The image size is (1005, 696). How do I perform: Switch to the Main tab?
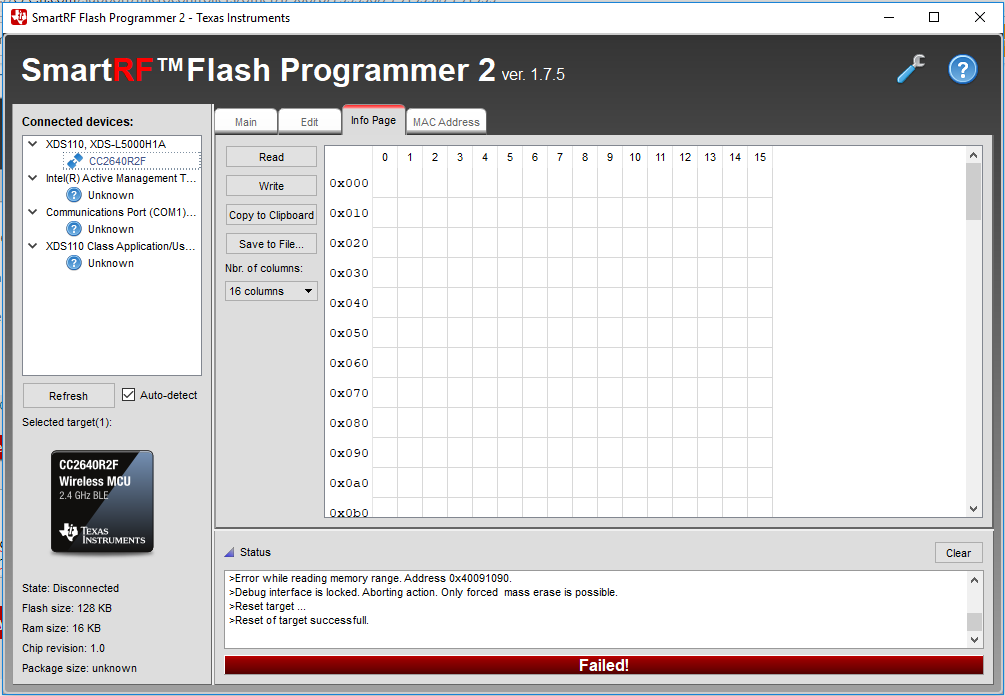[x=245, y=122]
